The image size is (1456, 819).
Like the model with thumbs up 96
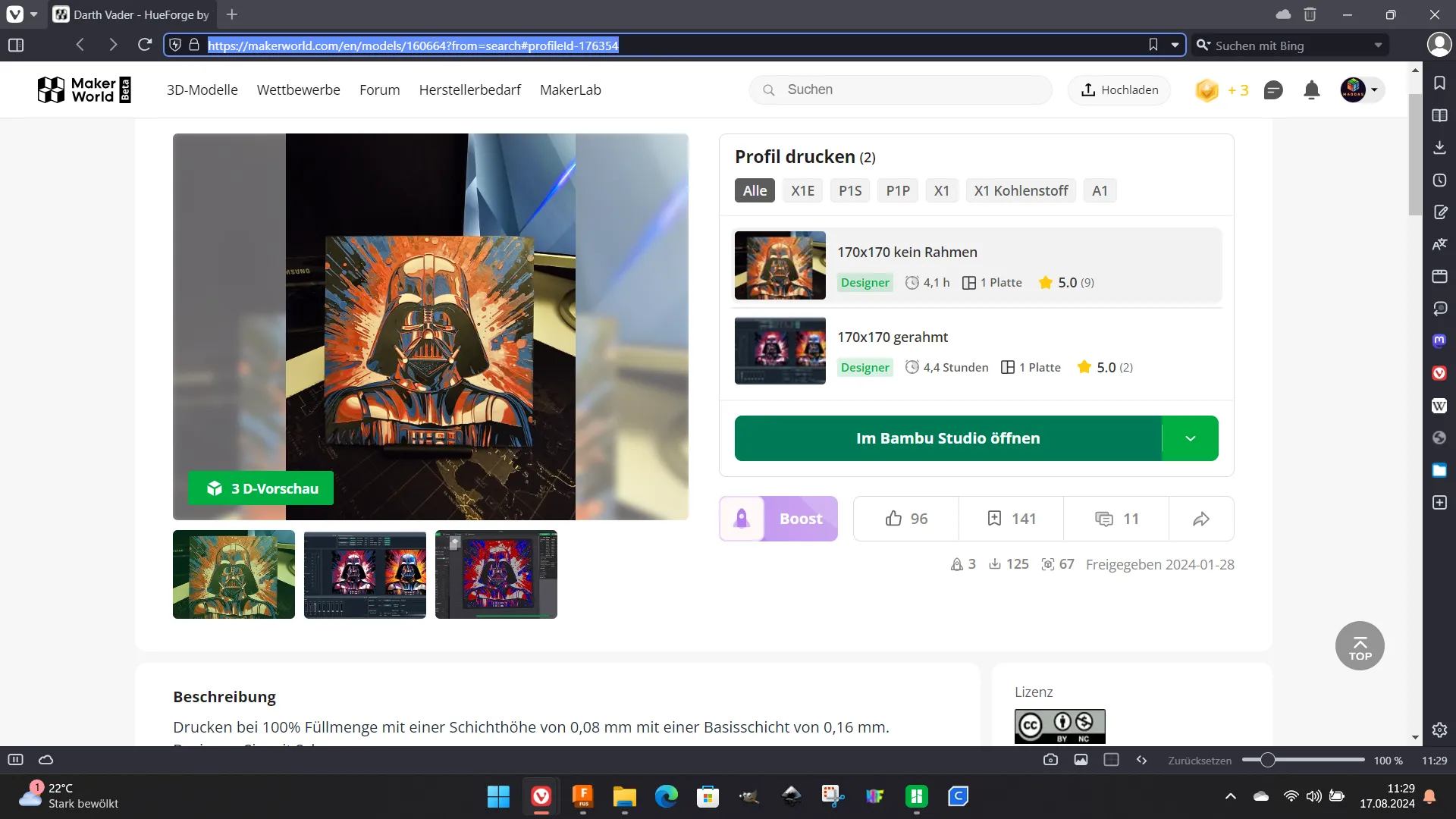pyautogui.click(x=906, y=519)
